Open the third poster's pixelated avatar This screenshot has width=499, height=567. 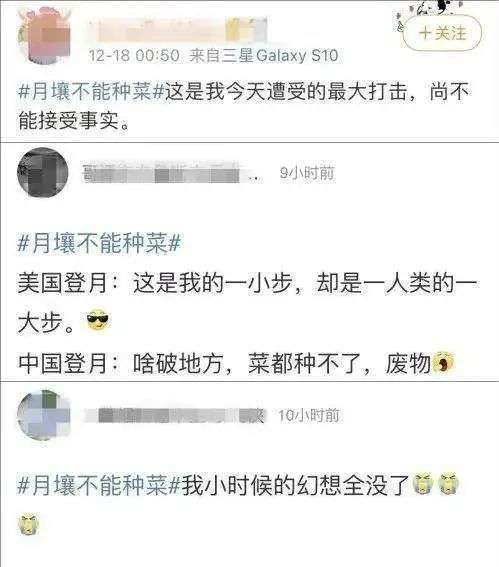coord(43,415)
